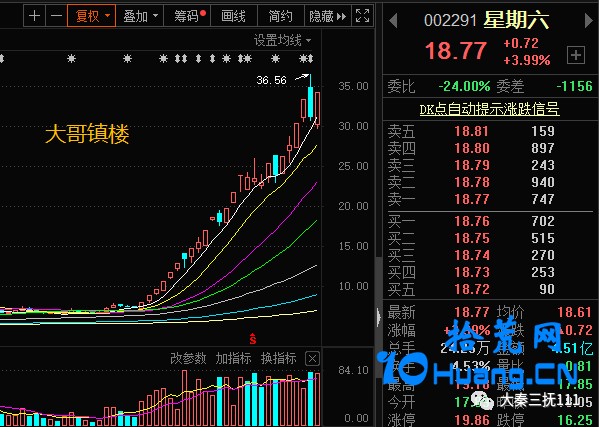The image size is (599, 427).
Task: Click 跌停 price 16.25
Action: pyautogui.click(x=575, y=420)
